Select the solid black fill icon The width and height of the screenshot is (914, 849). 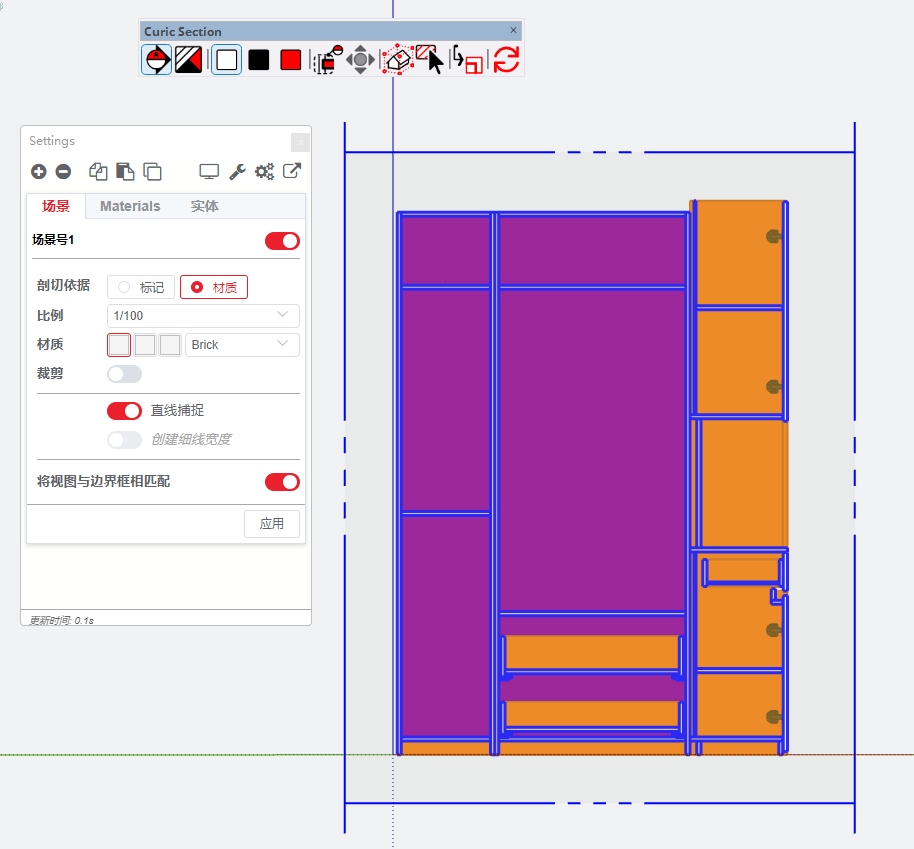259,60
